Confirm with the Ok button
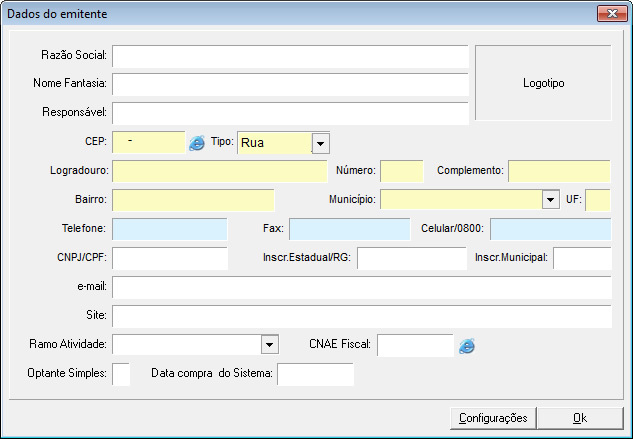This screenshot has width=633, height=439. click(579, 417)
